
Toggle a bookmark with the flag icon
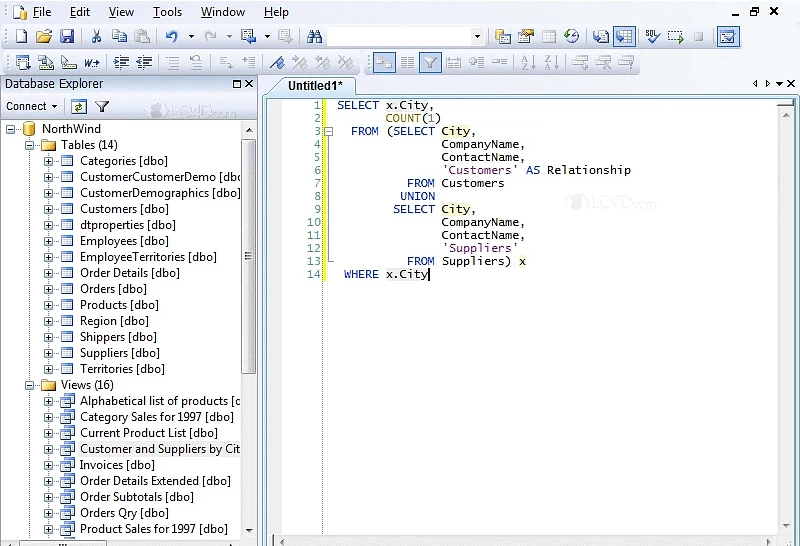tap(277, 63)
